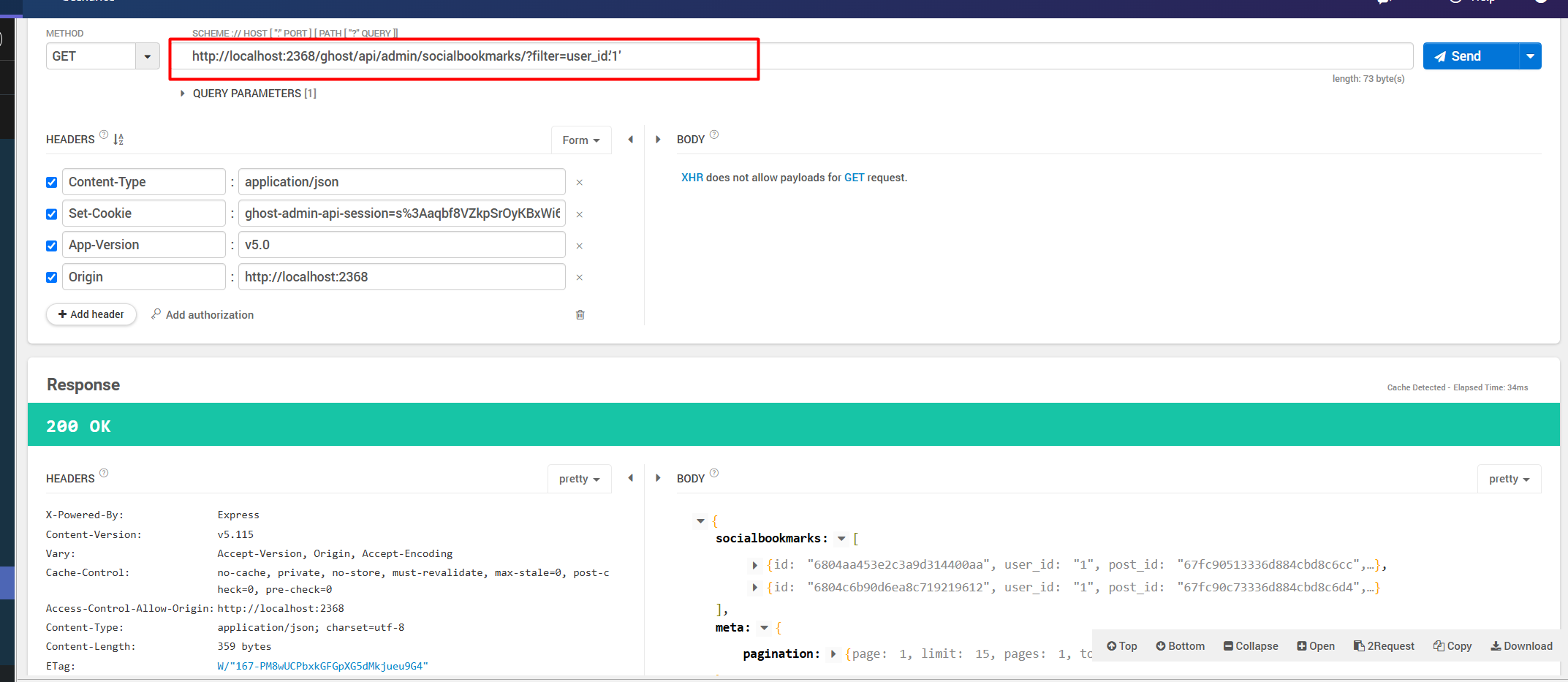
Task: Collapse request headers panel left arrow
Action: coord(630,140)
